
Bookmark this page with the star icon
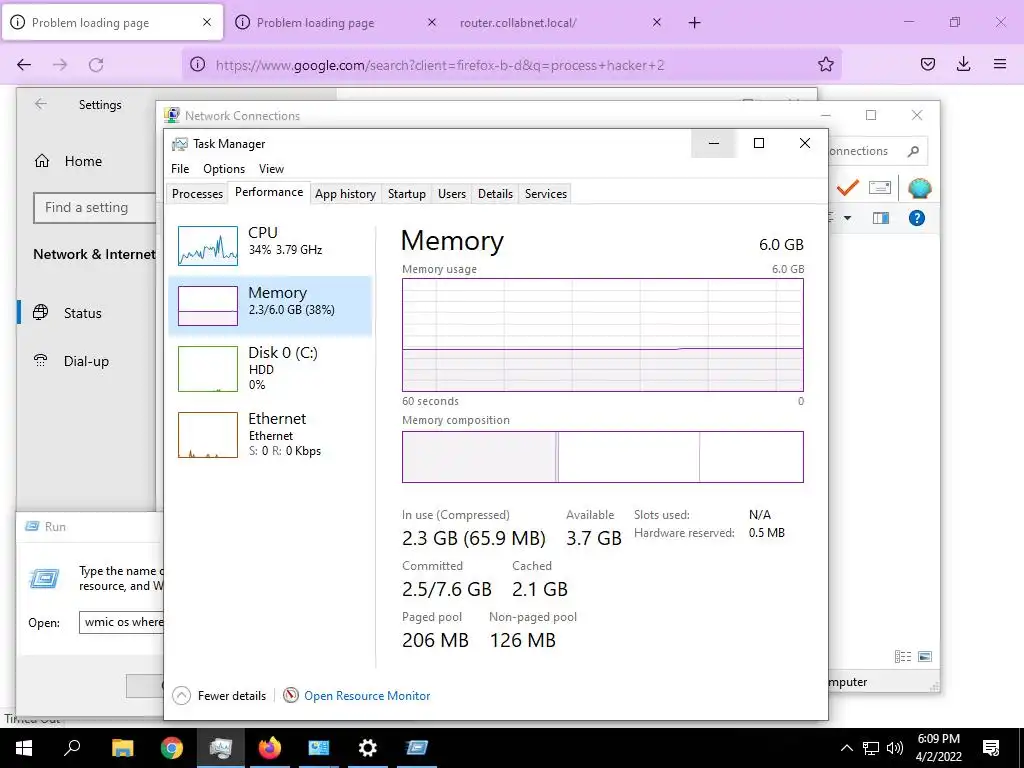825,65
